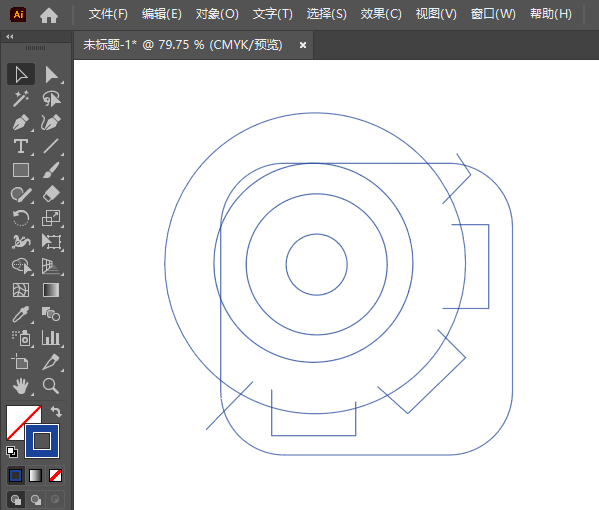Viewport: 599px width, 510px height.
Task: Swap fill and stroke colors
Action: (x=56, y=411)
